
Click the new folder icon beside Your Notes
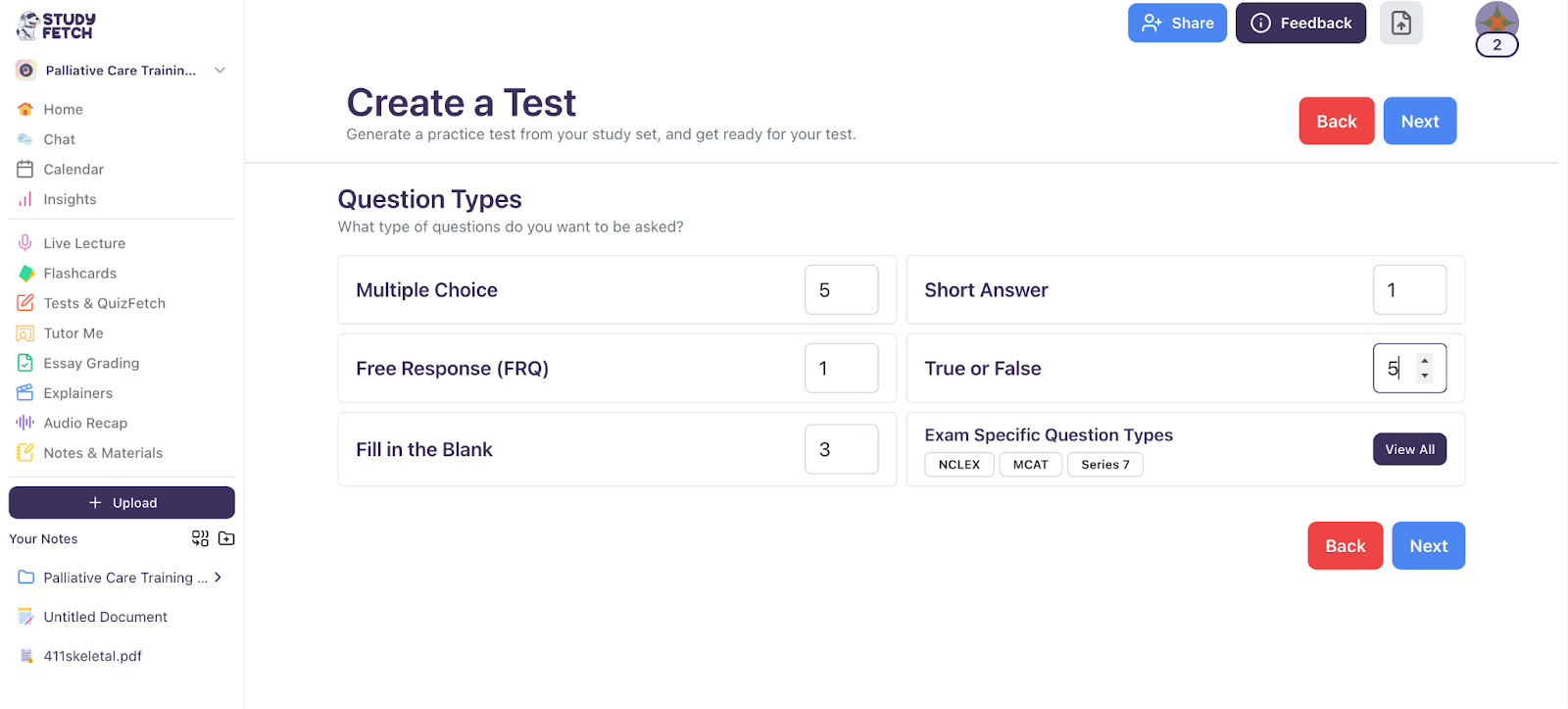226,538
